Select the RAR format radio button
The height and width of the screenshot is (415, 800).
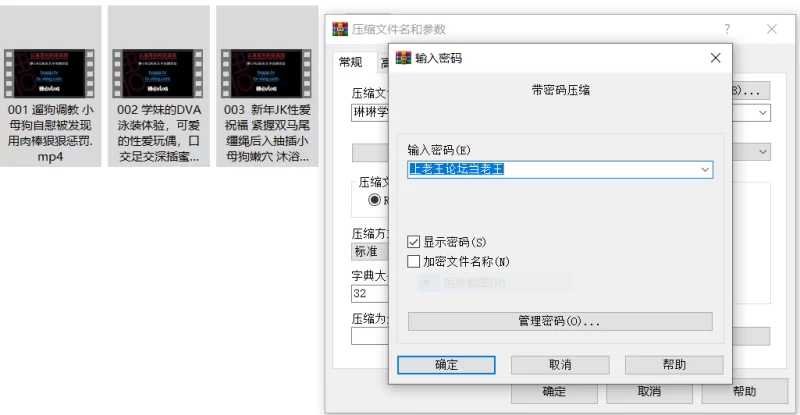tap(374, 200)
